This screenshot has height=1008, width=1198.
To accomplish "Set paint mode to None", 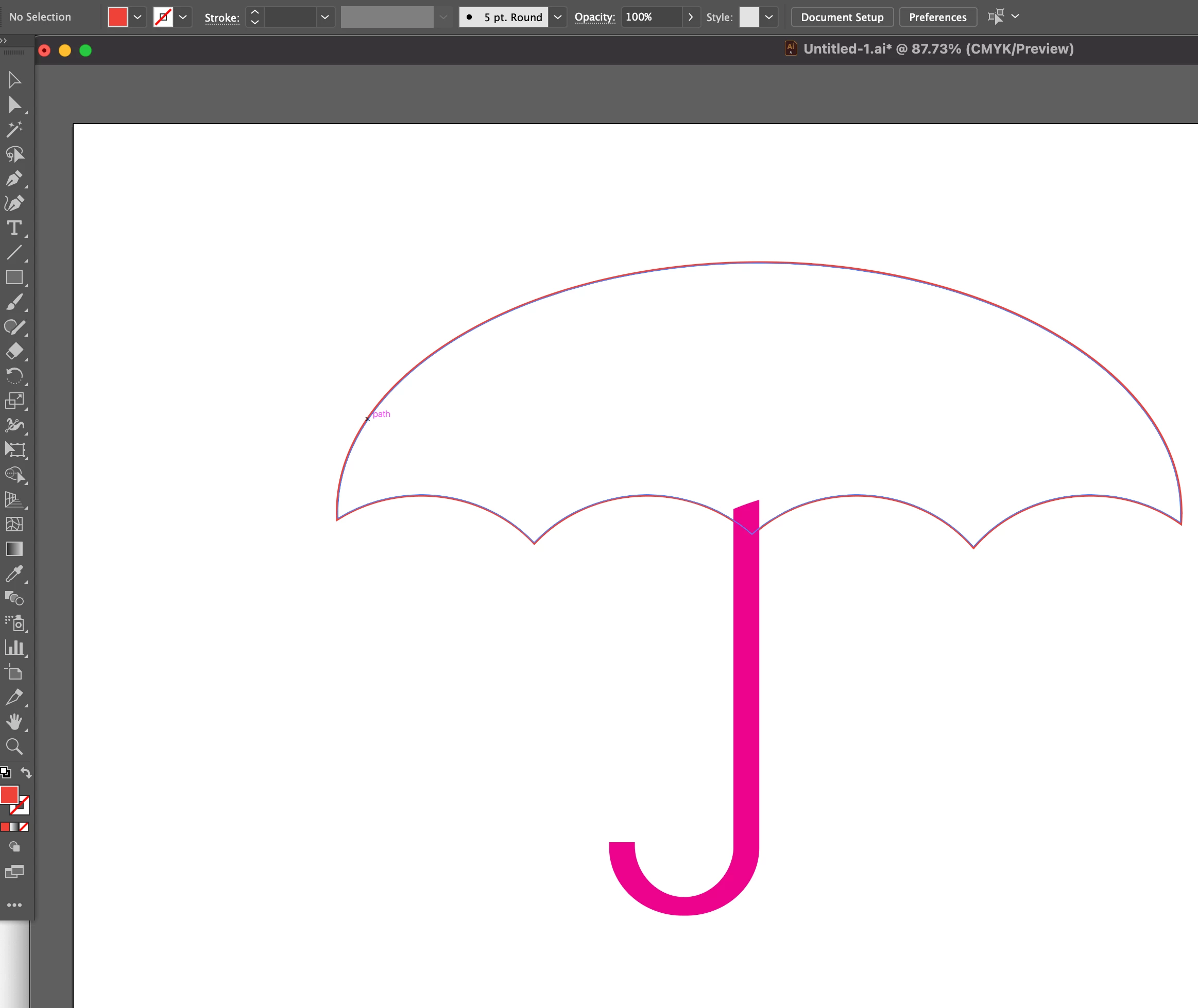I will (24, 827).
